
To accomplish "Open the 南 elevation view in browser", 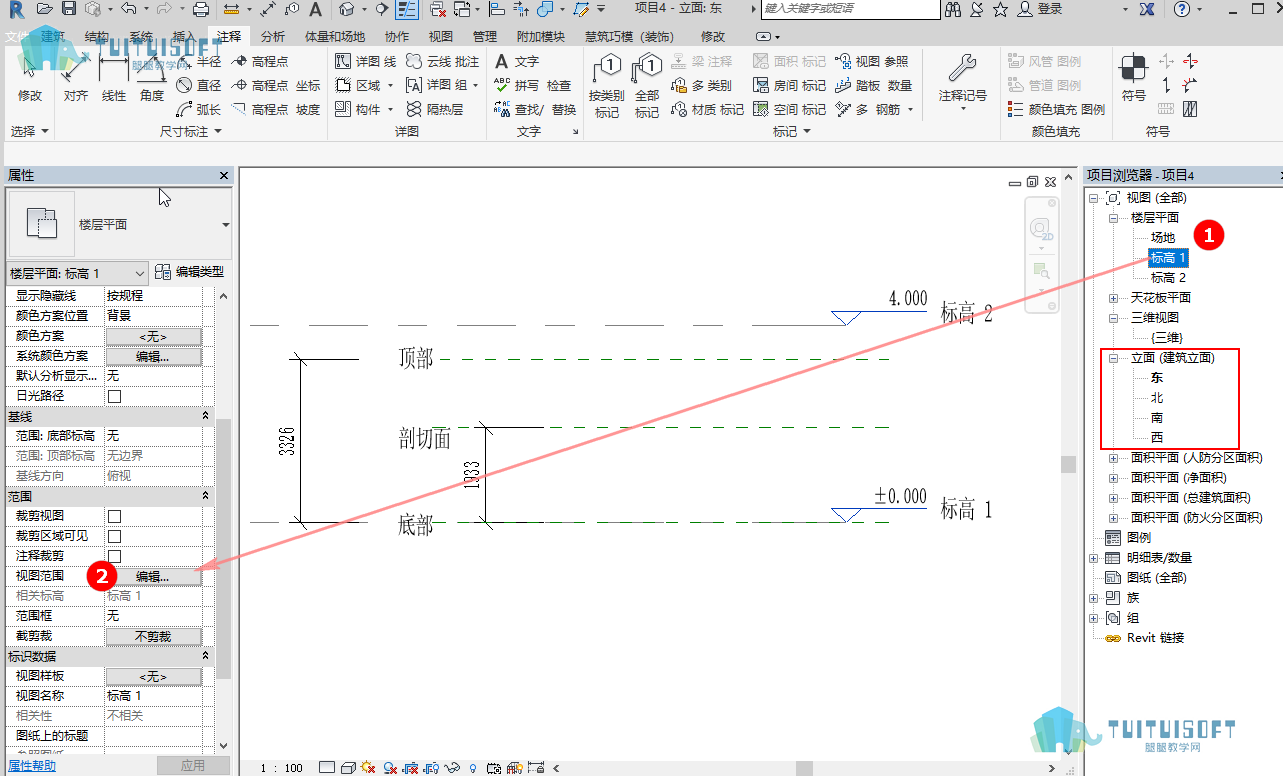I will pyautogui.click(x=1157, y=418).
